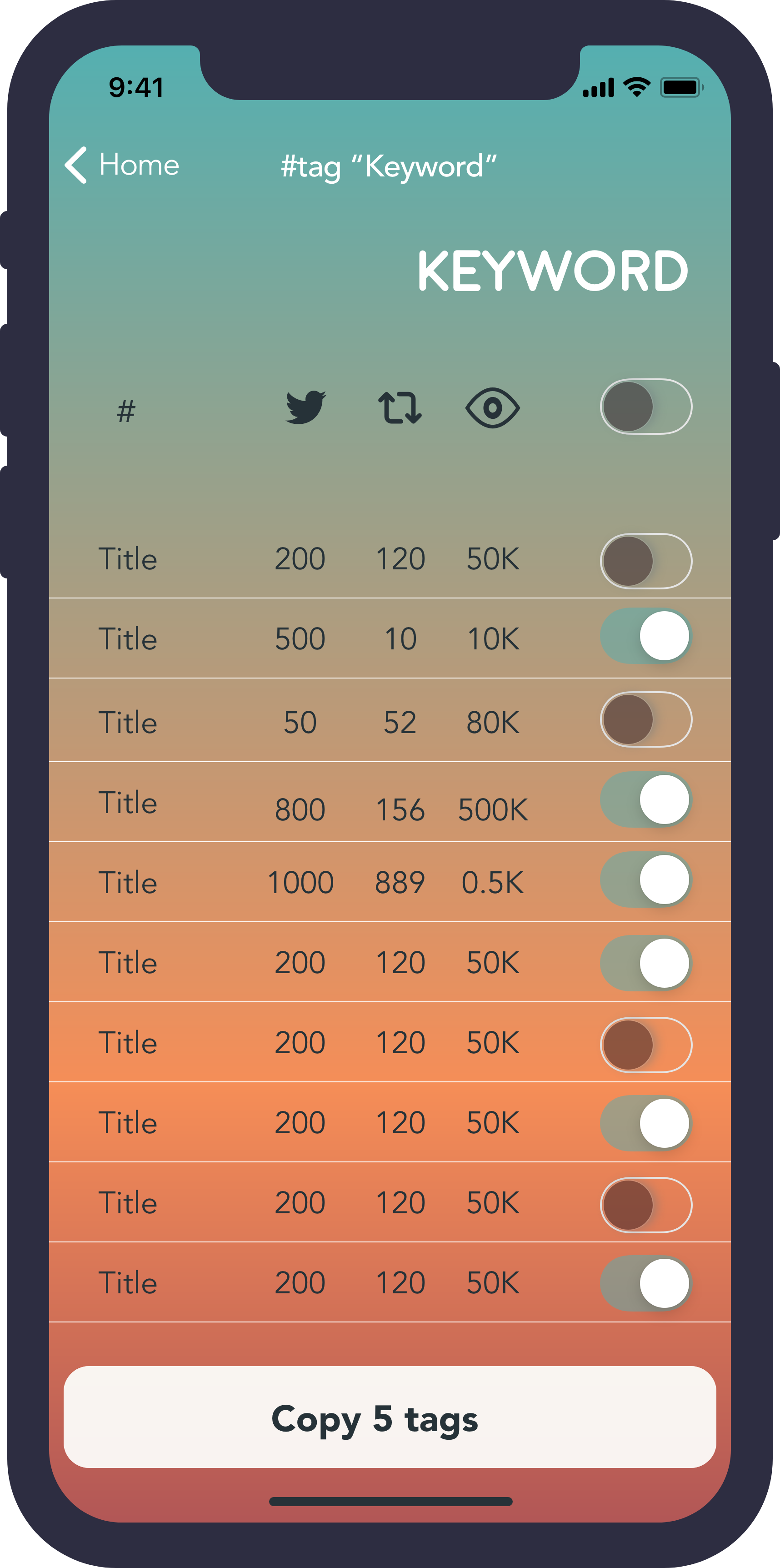Click the hashtag column header symbol
The height and width of the screenshot is (1568, 780).
(126, 411)
